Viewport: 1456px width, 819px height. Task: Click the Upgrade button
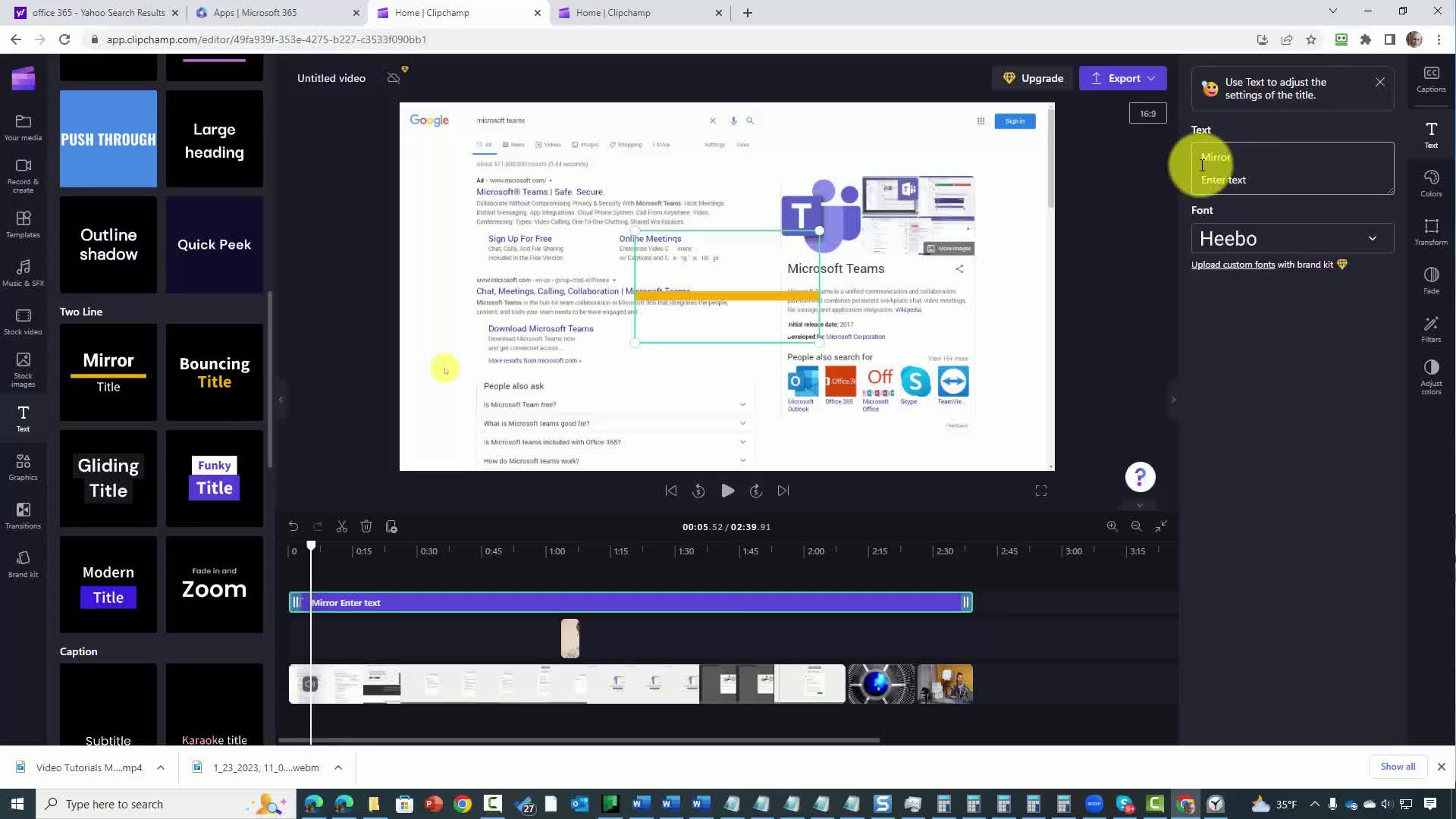click(x=1033, y=78)
